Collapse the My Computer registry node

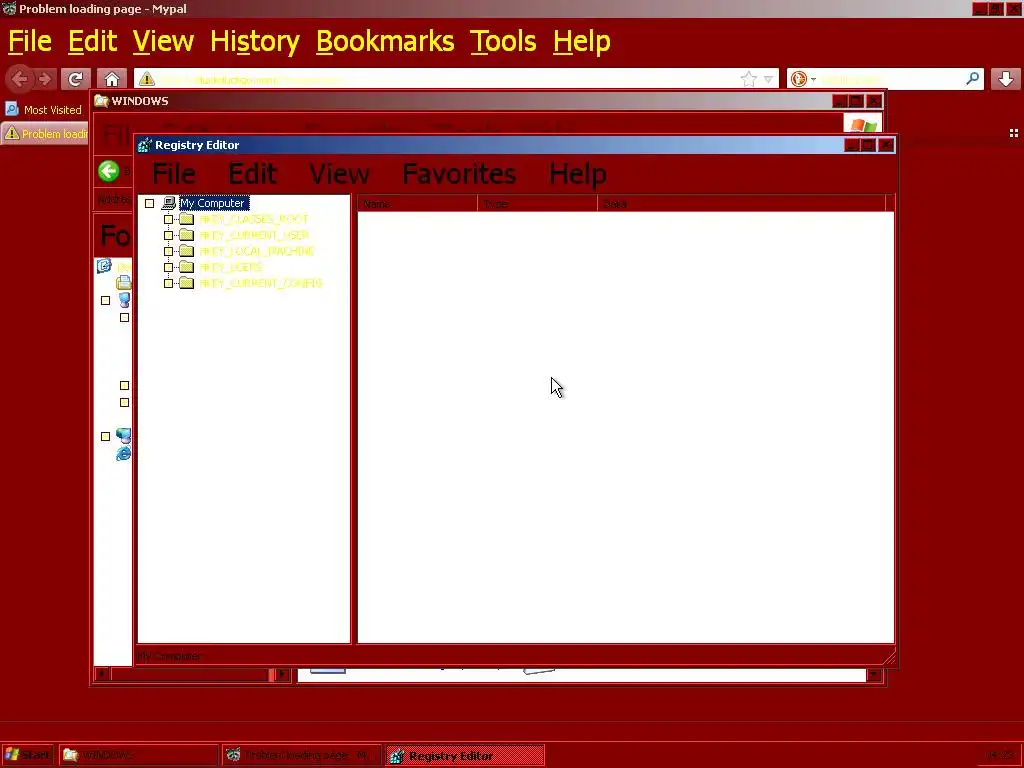[x=150, y=203]
